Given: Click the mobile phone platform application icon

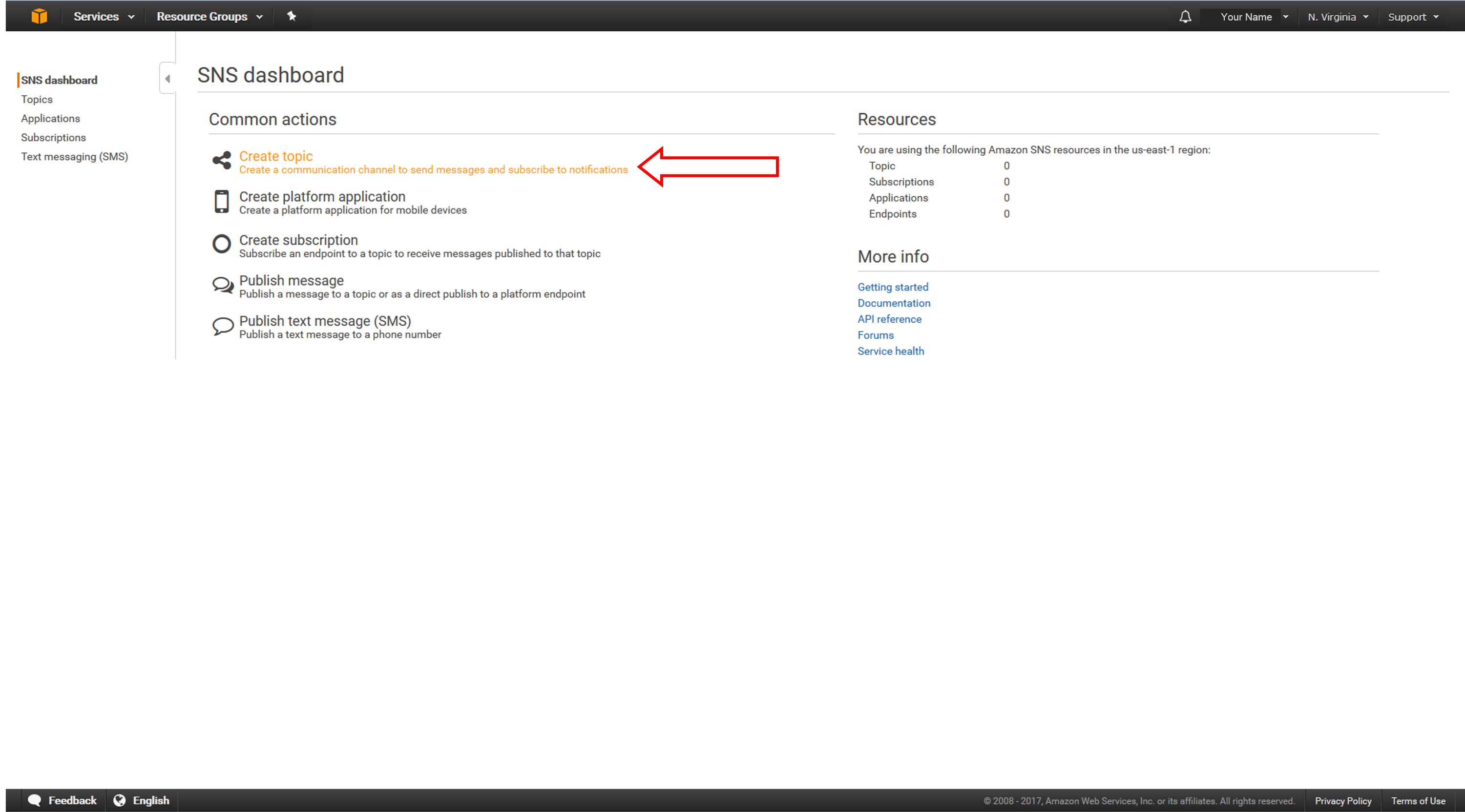Looking at the screenshot, I should 221,201.
